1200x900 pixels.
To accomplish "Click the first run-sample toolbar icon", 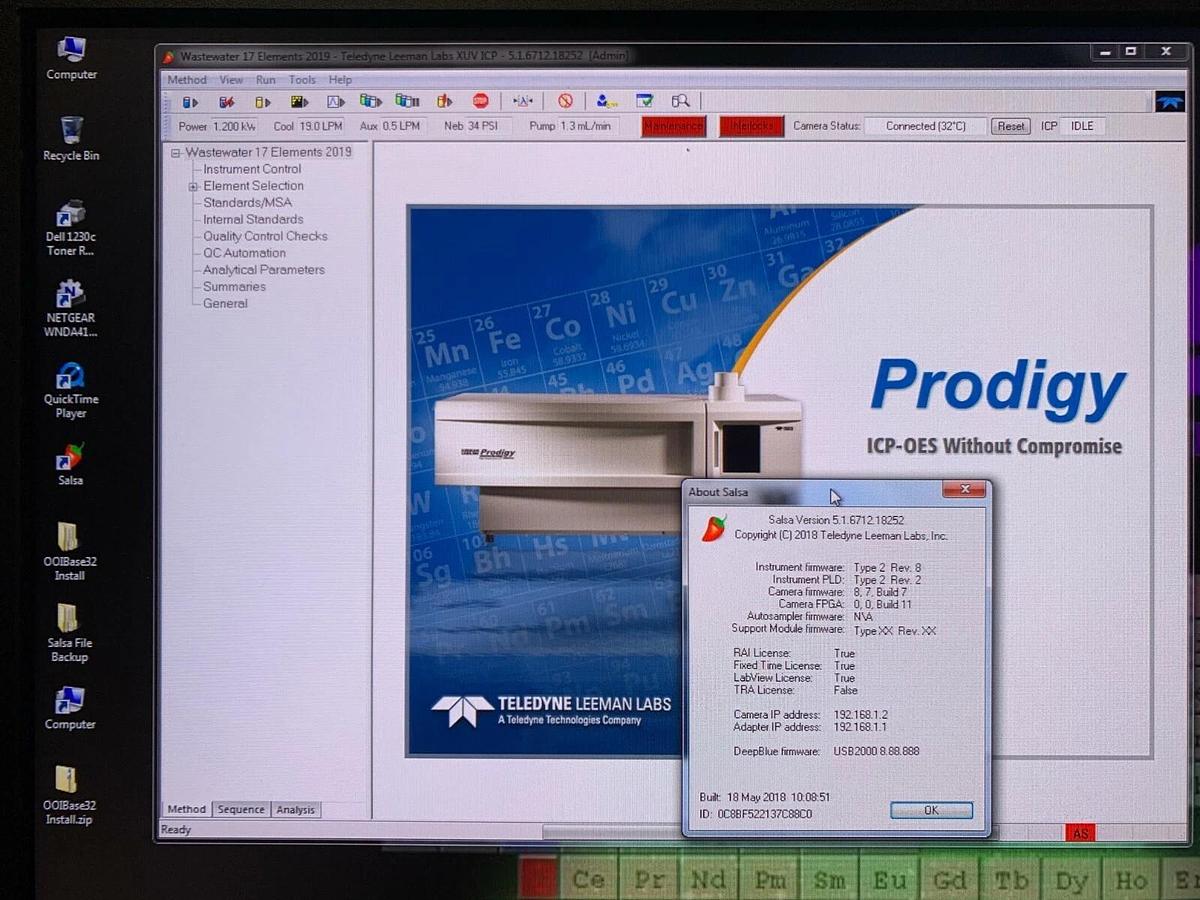I will coord(190,101).
